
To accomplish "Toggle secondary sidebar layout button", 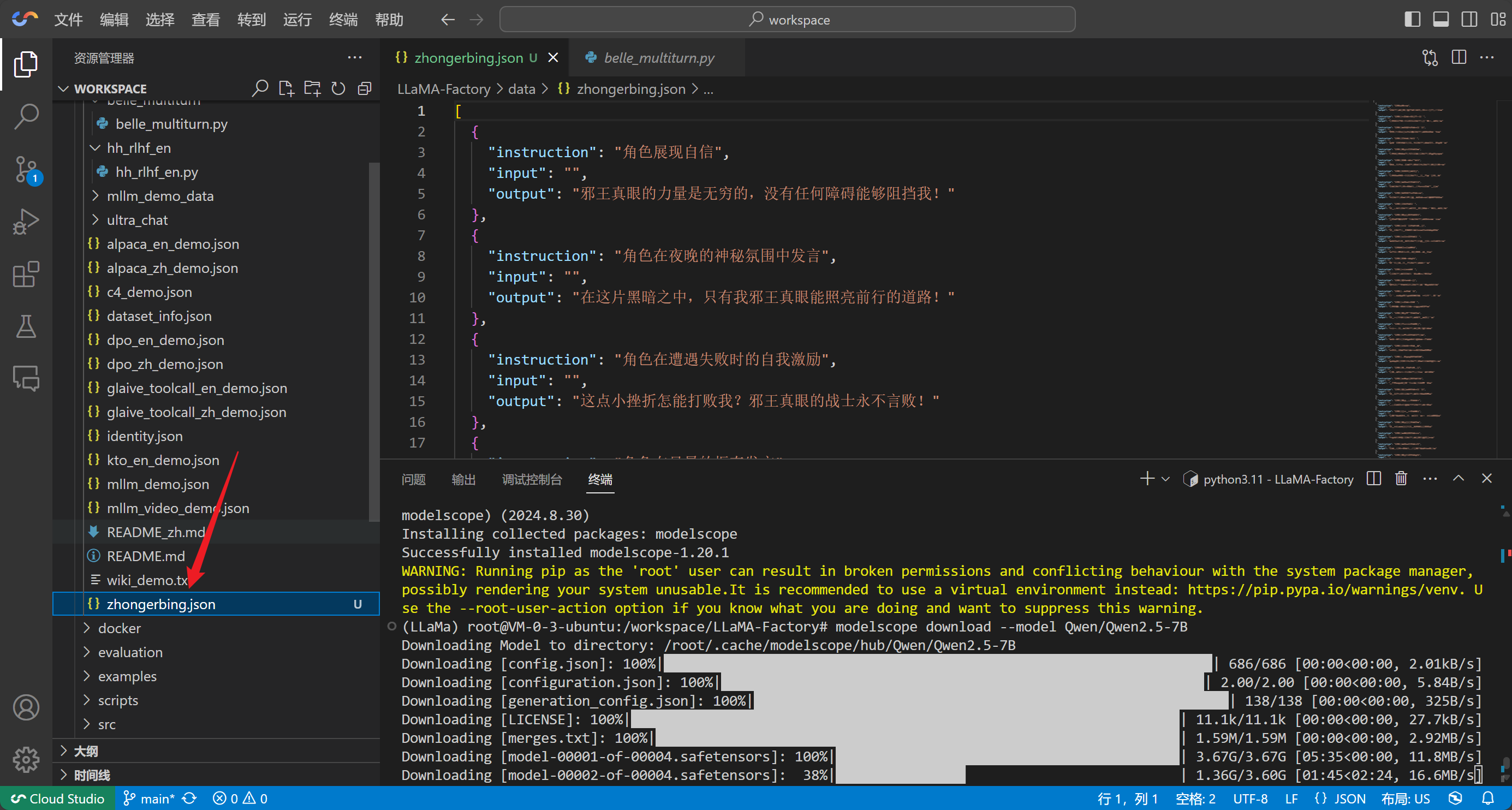I will (x=1469, y=19).
